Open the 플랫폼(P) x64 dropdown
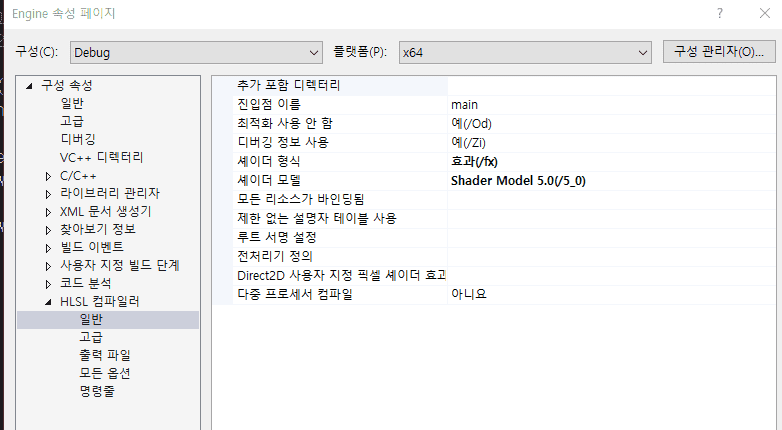 click(x=525, y=52)
